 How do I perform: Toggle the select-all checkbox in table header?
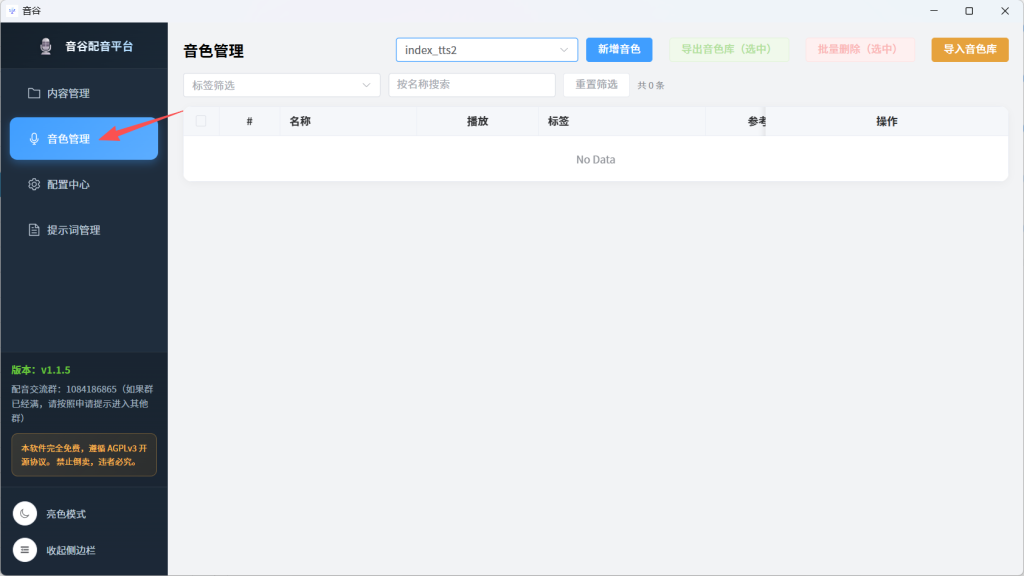click(x=201, y=121)
